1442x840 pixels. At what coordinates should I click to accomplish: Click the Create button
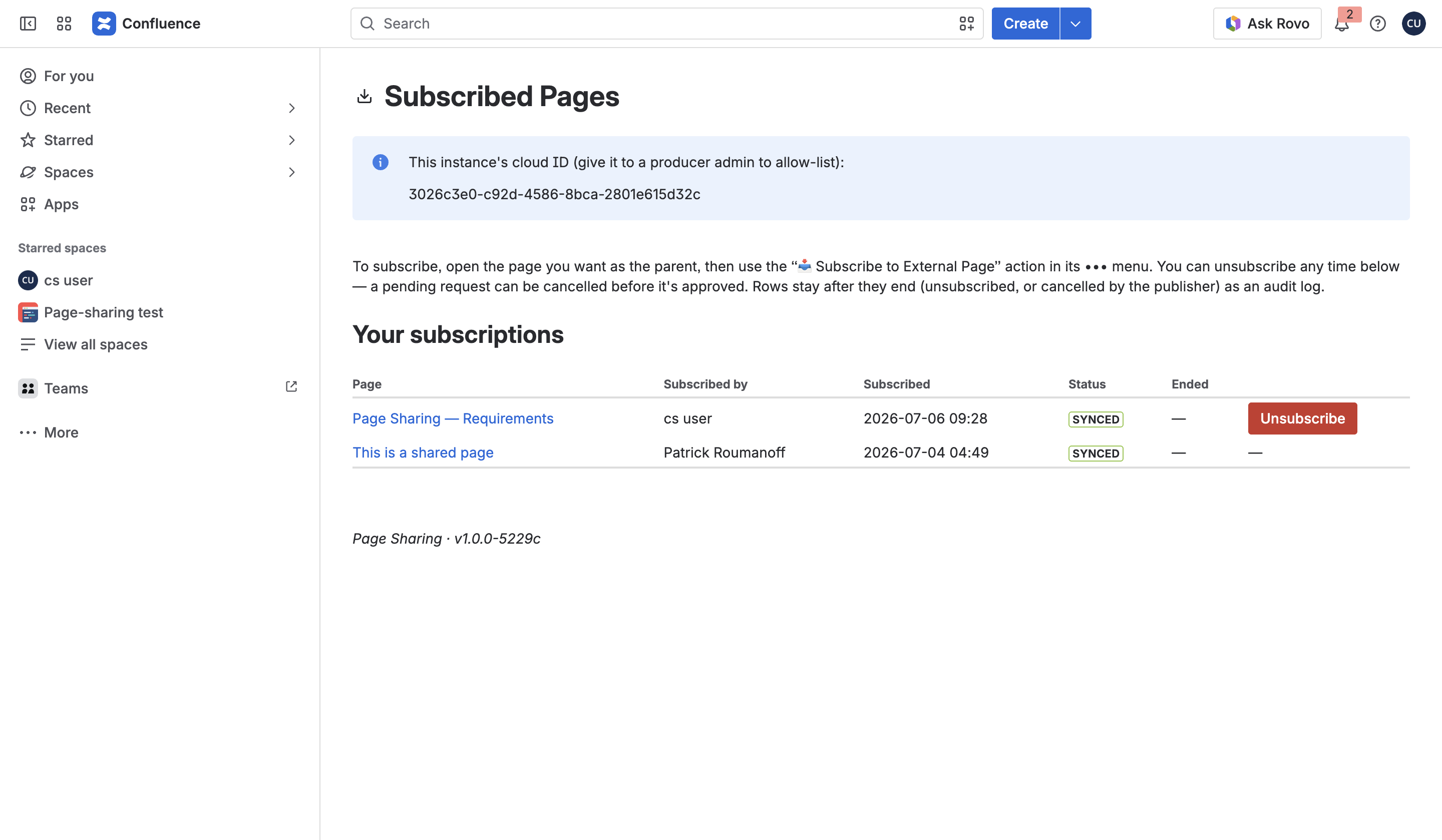1025,24
